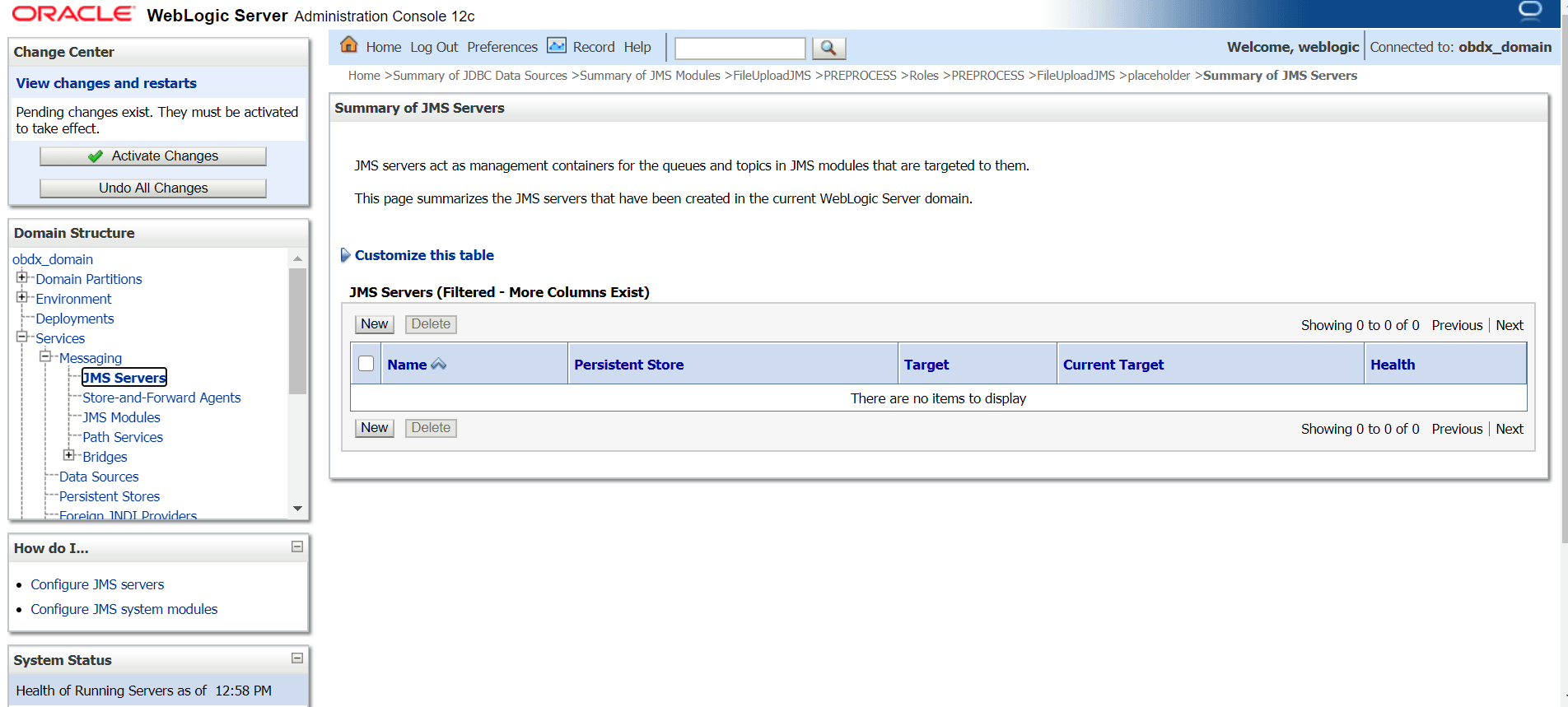This screenshot has width=1568, height=707.
Task: Click the Roles breadcrumb link
Action: 924,76
